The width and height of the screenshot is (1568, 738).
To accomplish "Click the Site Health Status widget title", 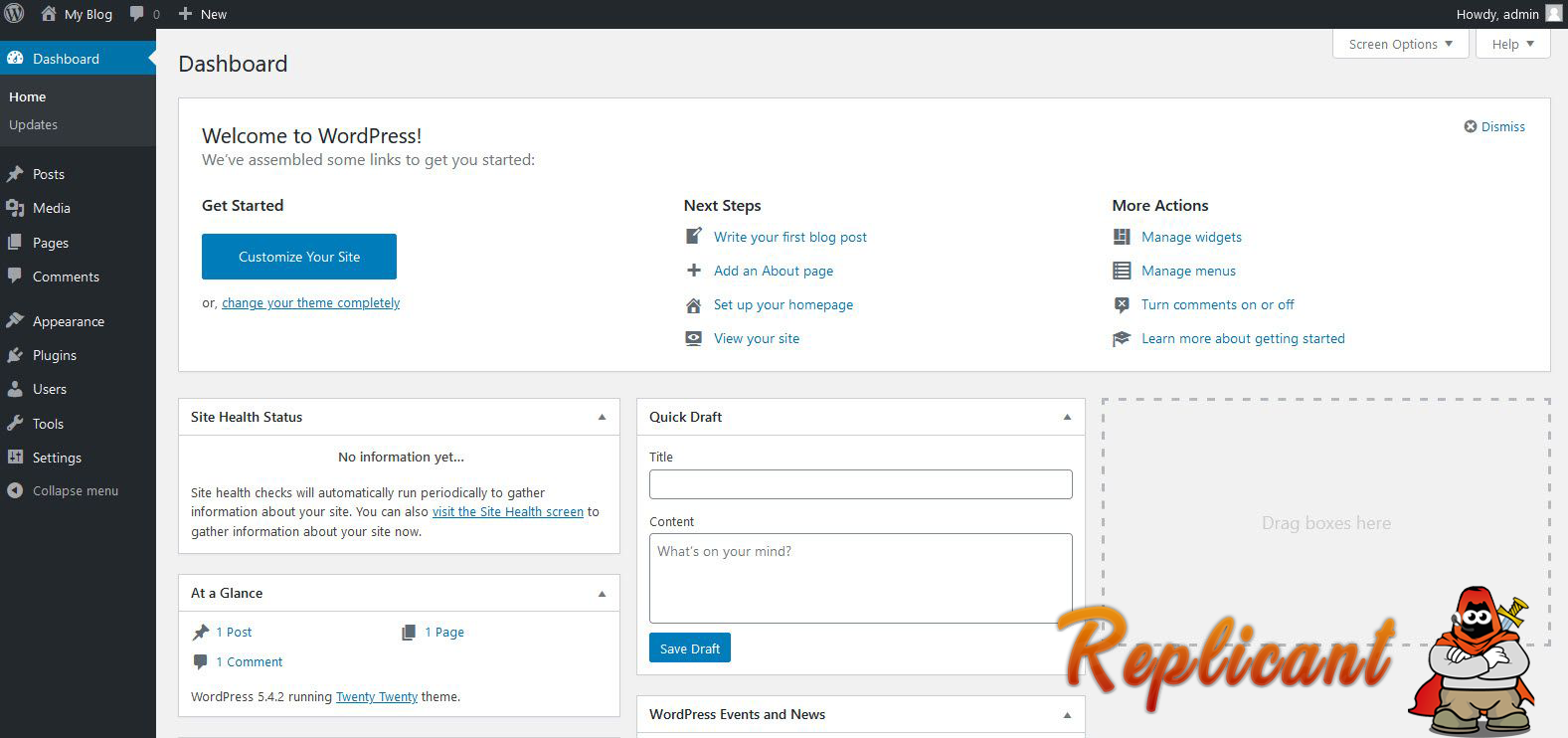I will point(247,417).
